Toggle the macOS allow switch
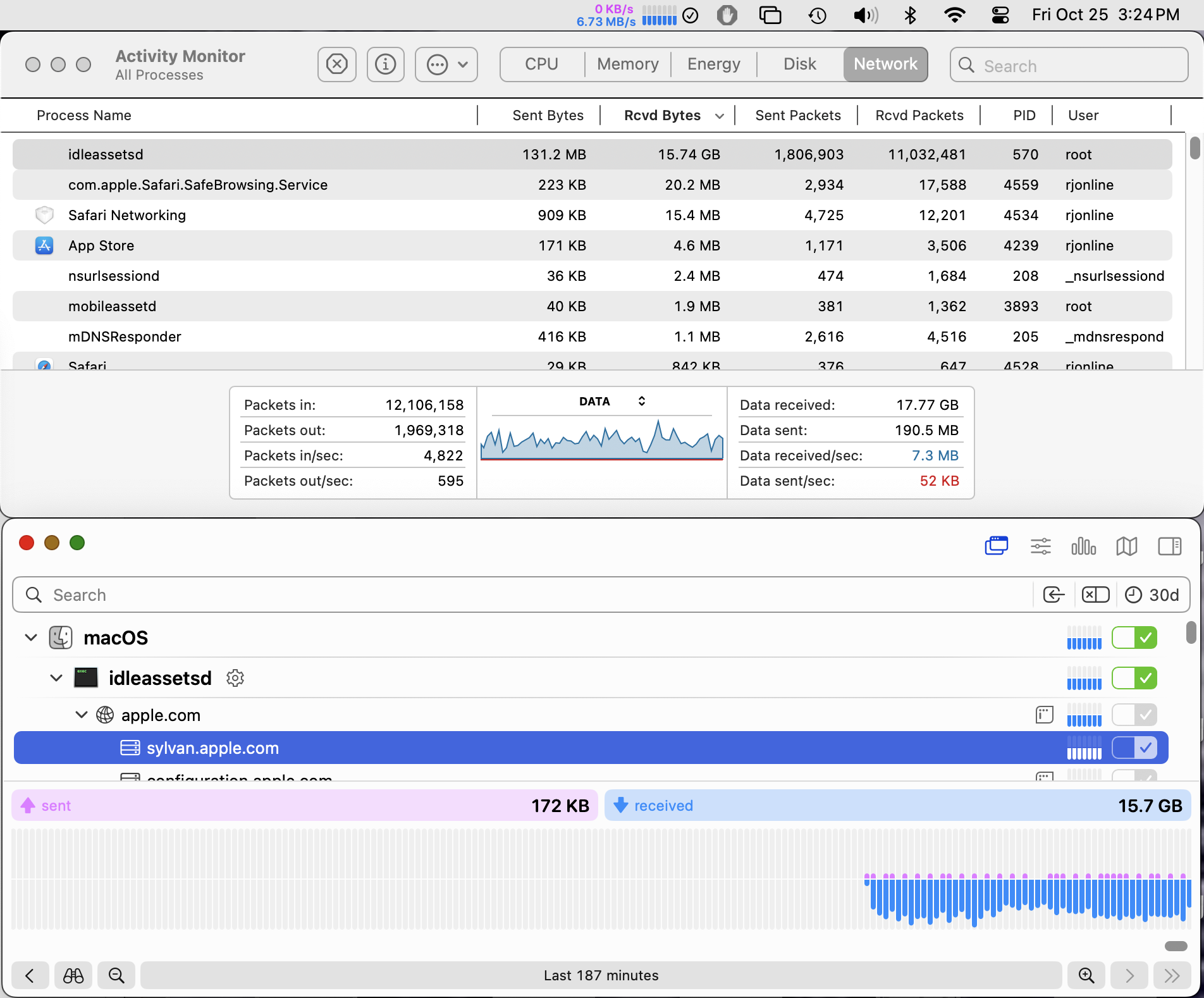This screenshot has width=1204, height=998. 1134,638
